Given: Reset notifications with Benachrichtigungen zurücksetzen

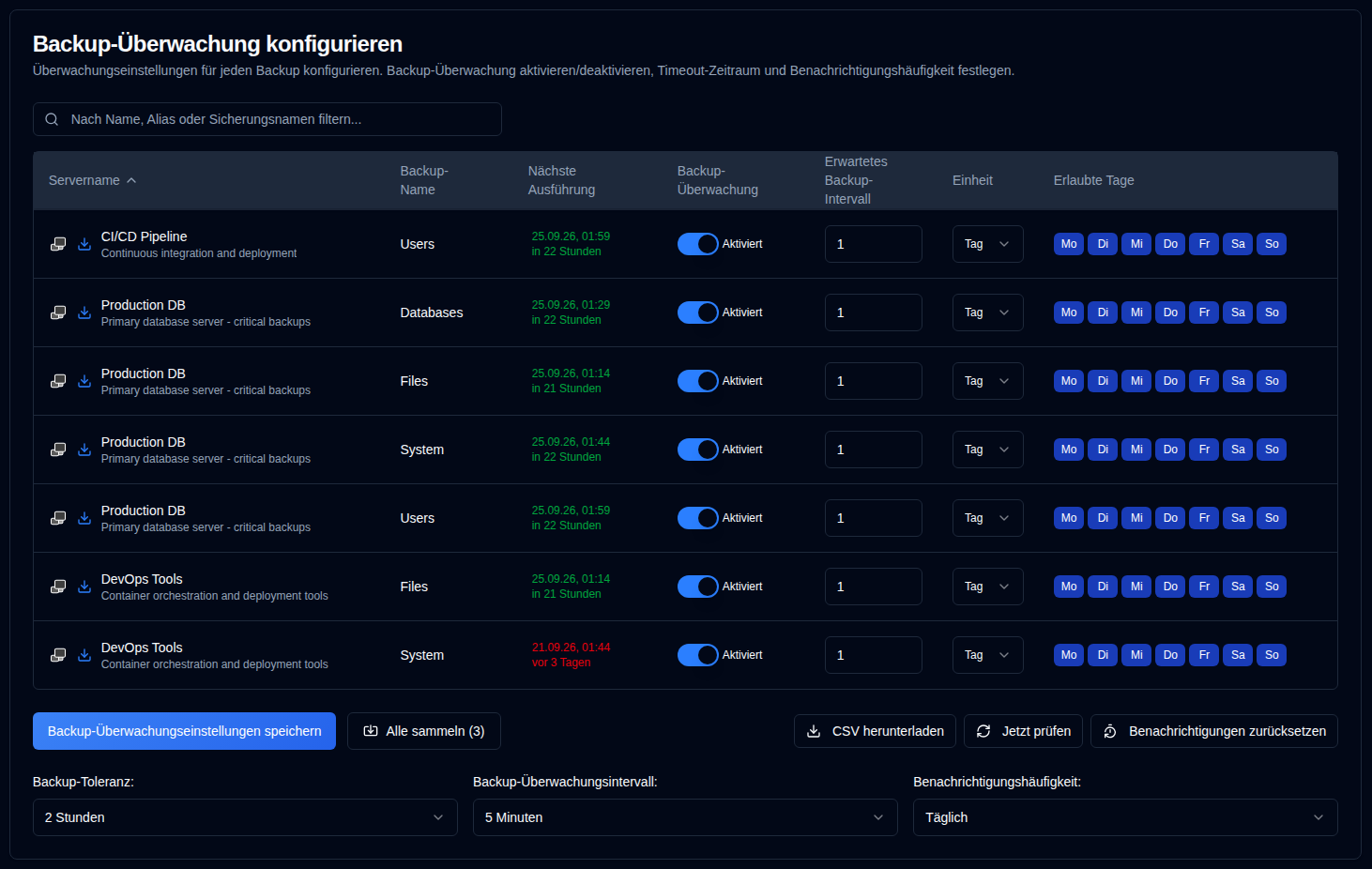Looking at the screenshot, I should point(1214,731).
